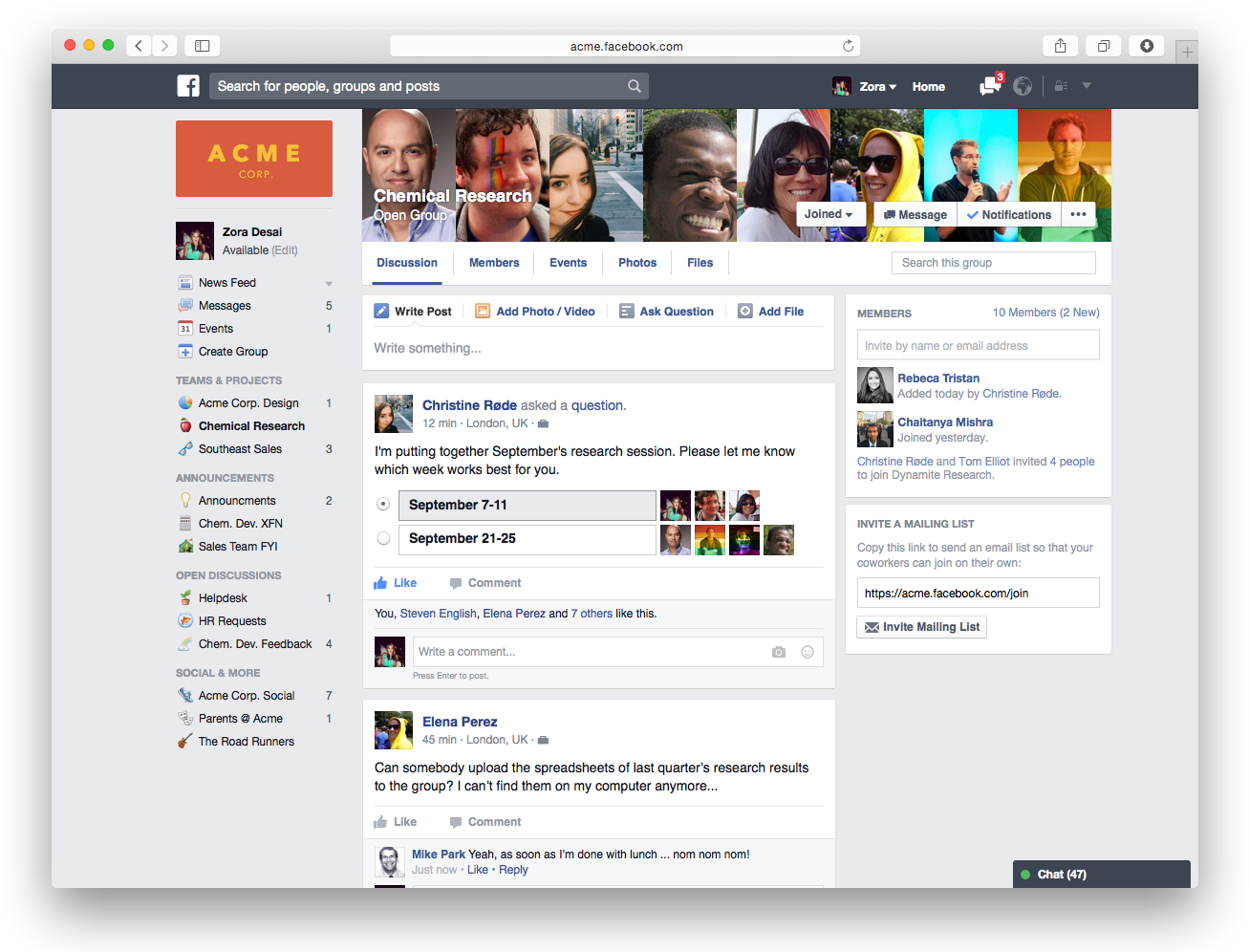The height and width of the screenshot is (952, 1249).
Task: Open the globe notifications icon
Action: 1023,86
